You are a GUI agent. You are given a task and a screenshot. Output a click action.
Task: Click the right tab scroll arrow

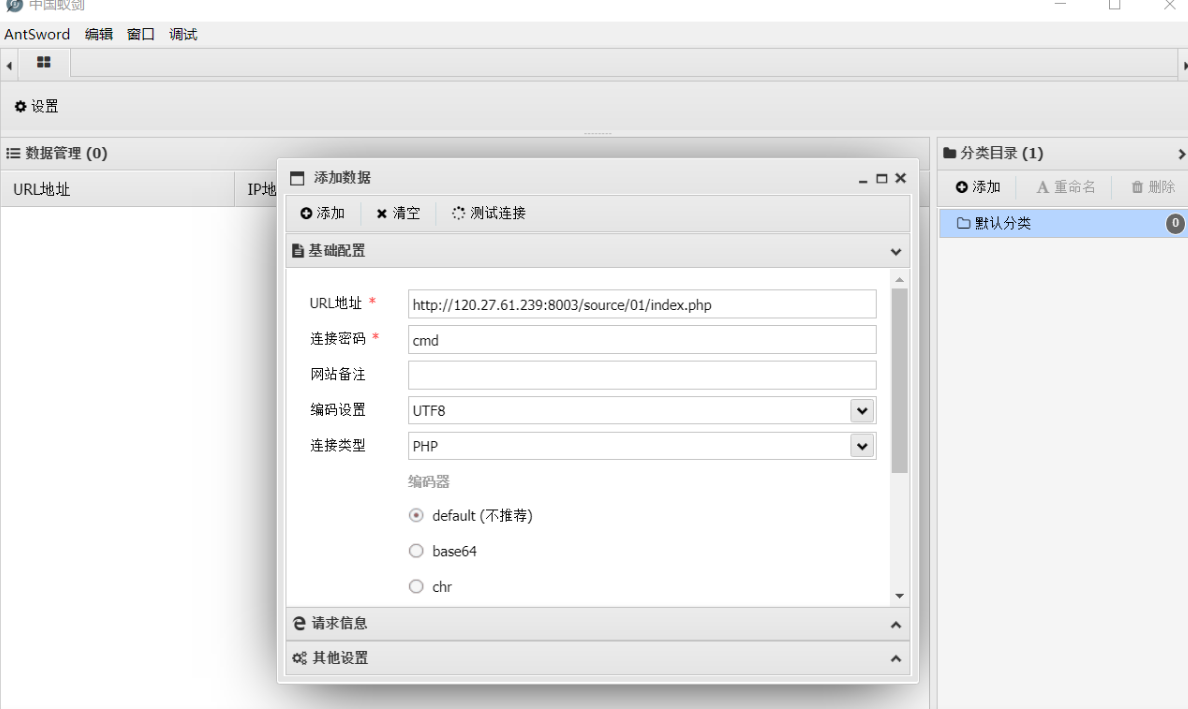pos(1183,66)
